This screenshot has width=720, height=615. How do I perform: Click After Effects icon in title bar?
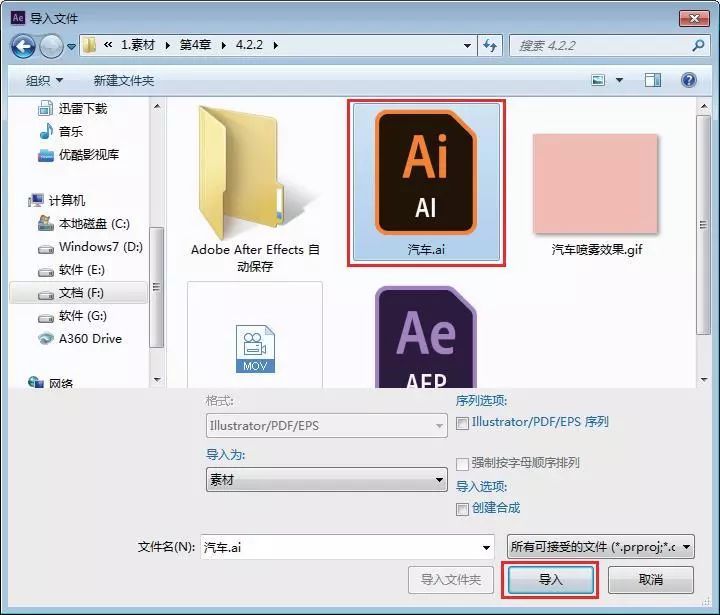pyautogui.click(x=18, y=18)
